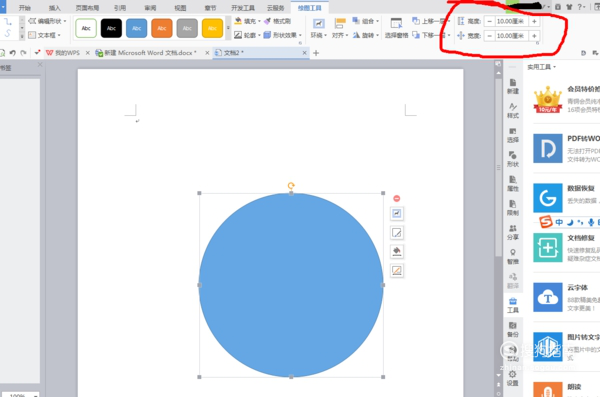Switch to the 插入 ribbon tab
600x397 pixels.
[55, 8]
